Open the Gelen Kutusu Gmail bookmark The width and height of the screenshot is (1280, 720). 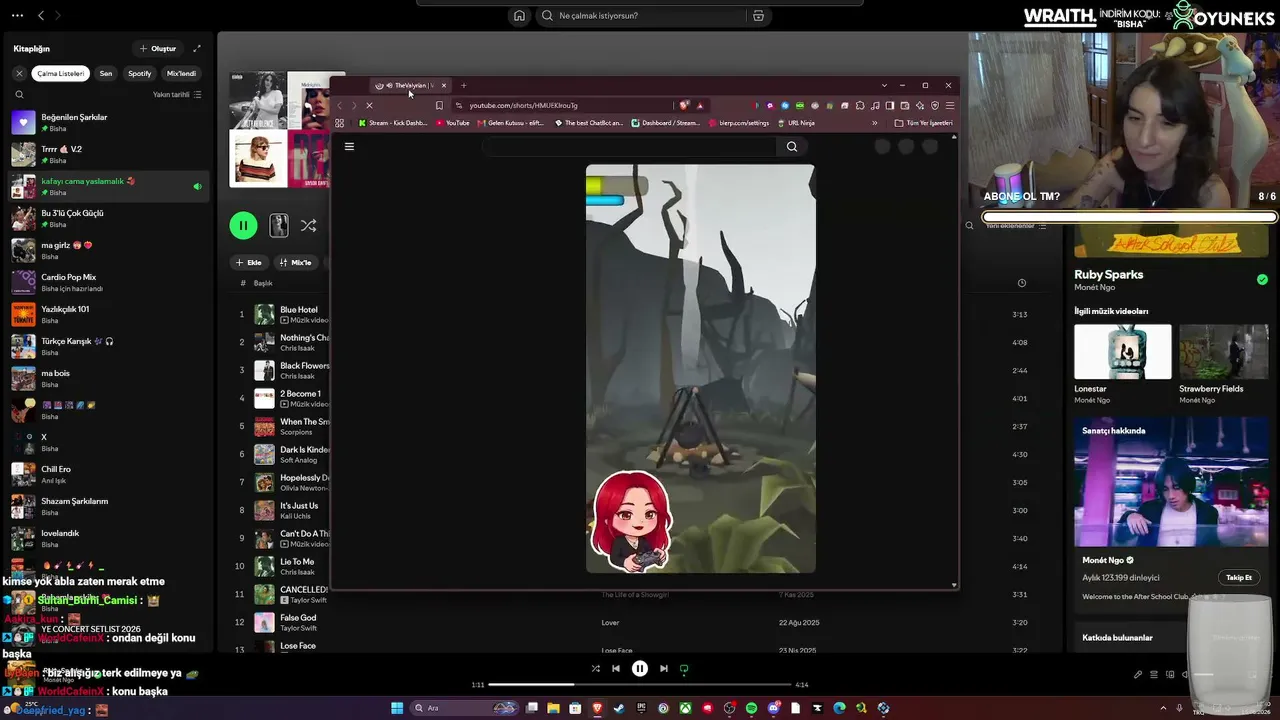pos(510,123)
